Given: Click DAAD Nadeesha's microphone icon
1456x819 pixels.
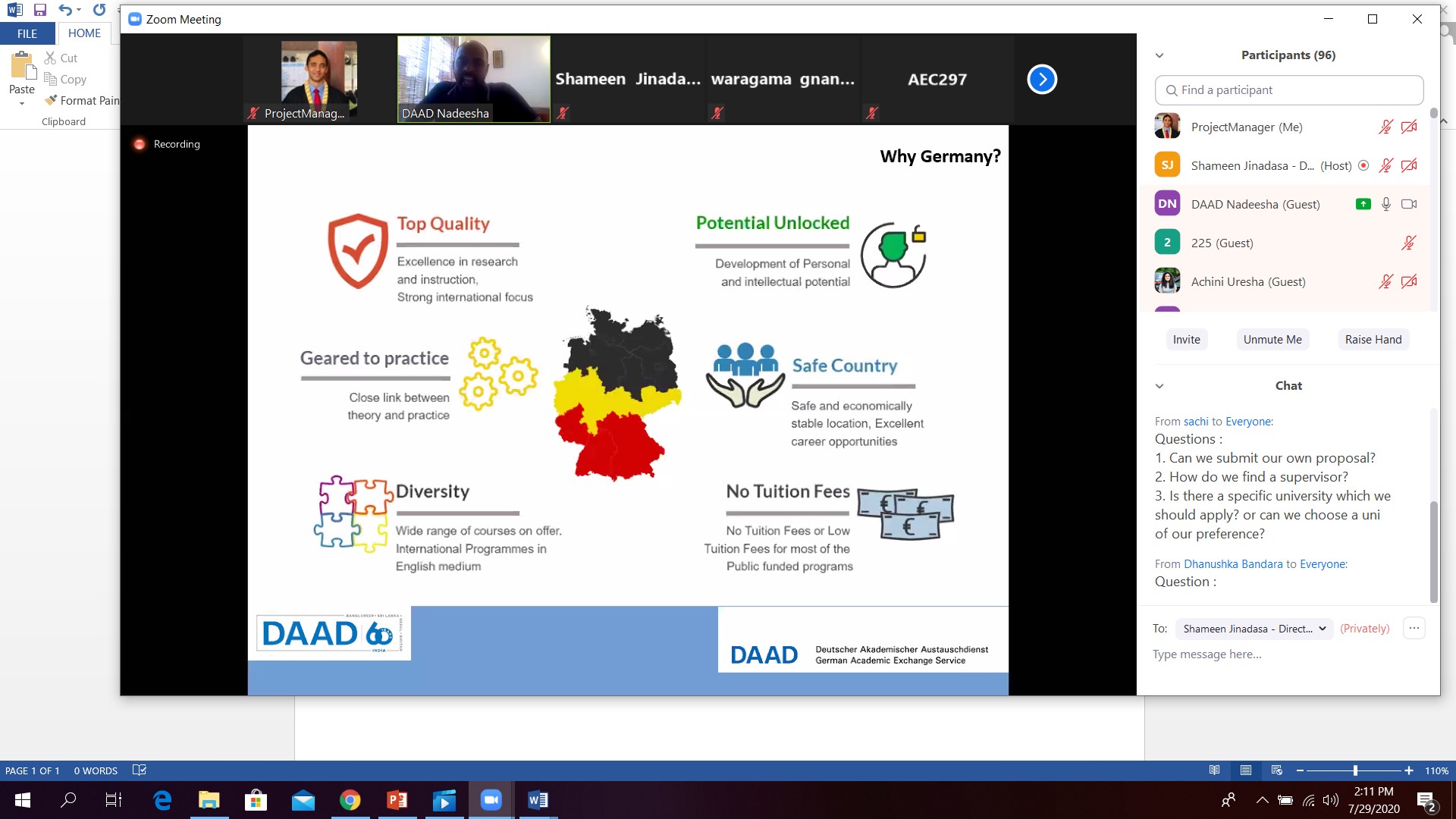Looking at the screenshot, I should tap(1386, 204).
